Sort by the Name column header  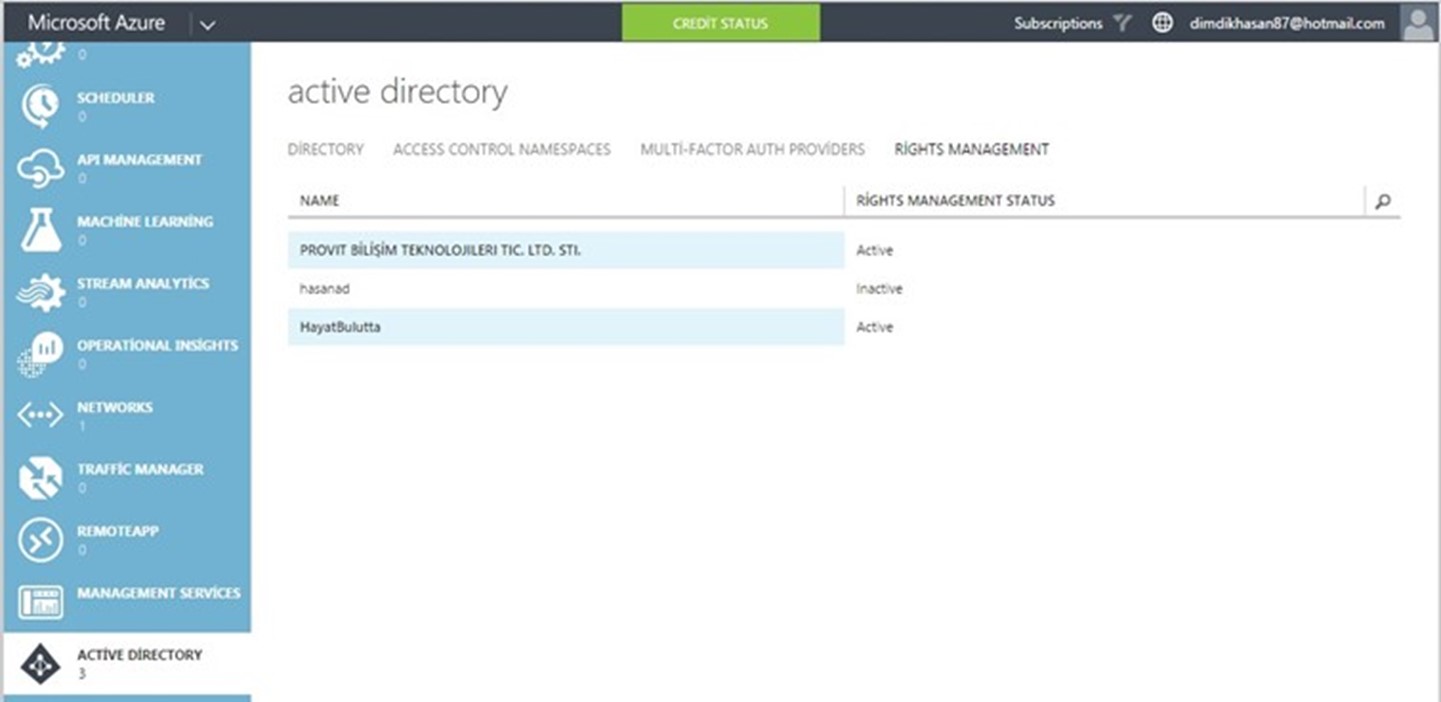320,201
